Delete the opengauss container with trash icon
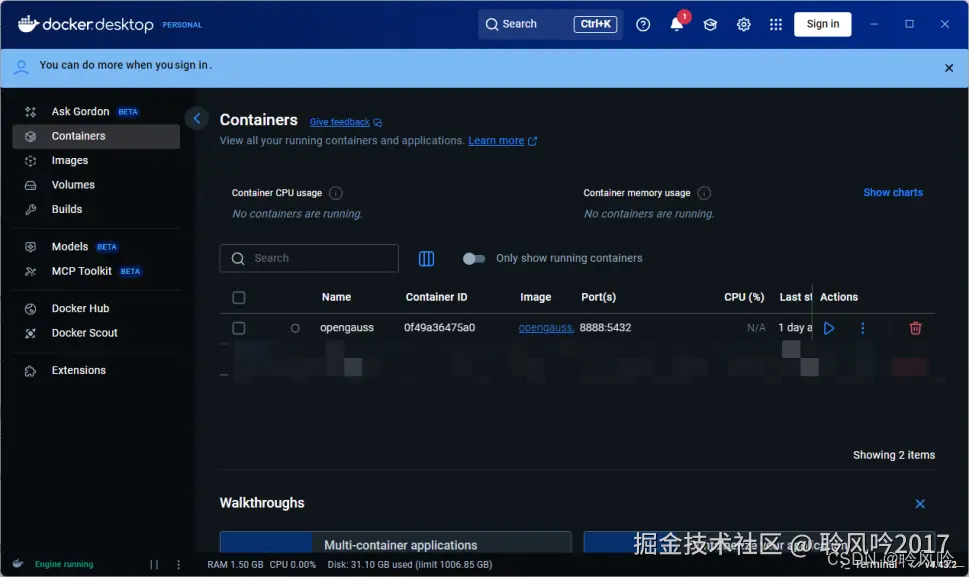This screenshot has width=969, height=577. coord(915,328)
